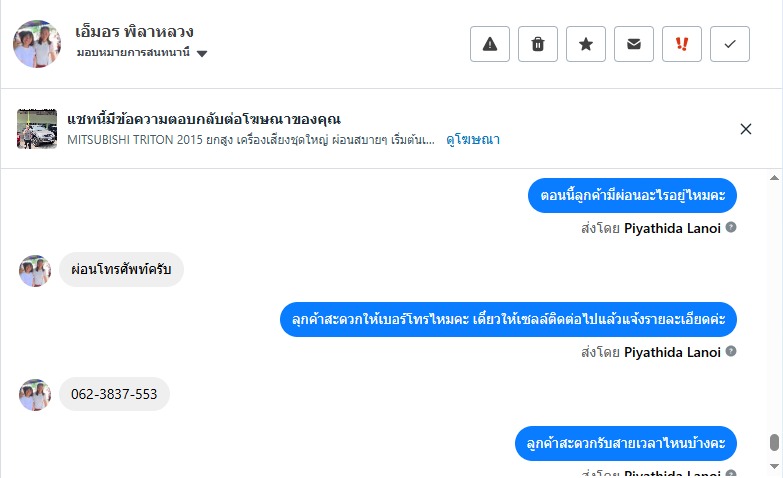Delete conversation with the trash icon
Viewport: 783px width, 478px height.
click(538, 44)
